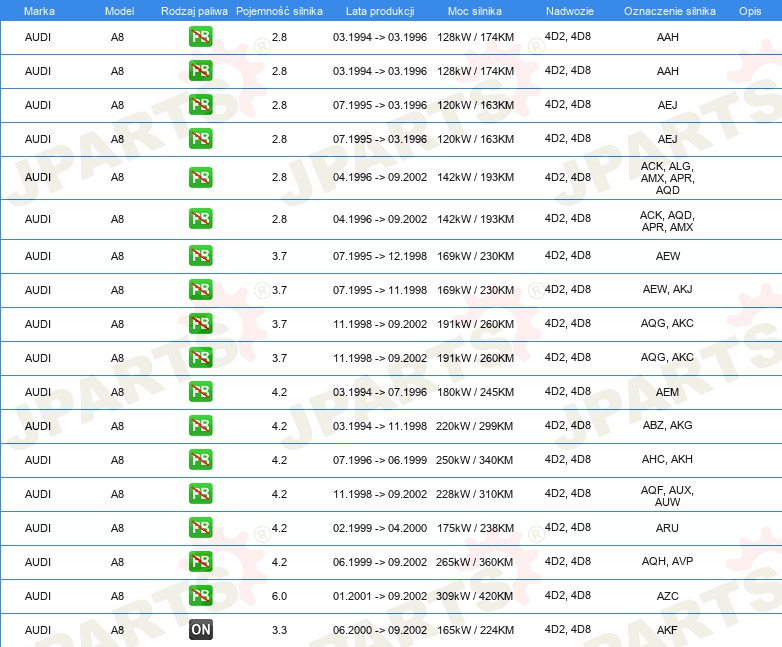Click the engine code AQH, AVP

click(x=667, y=561)
